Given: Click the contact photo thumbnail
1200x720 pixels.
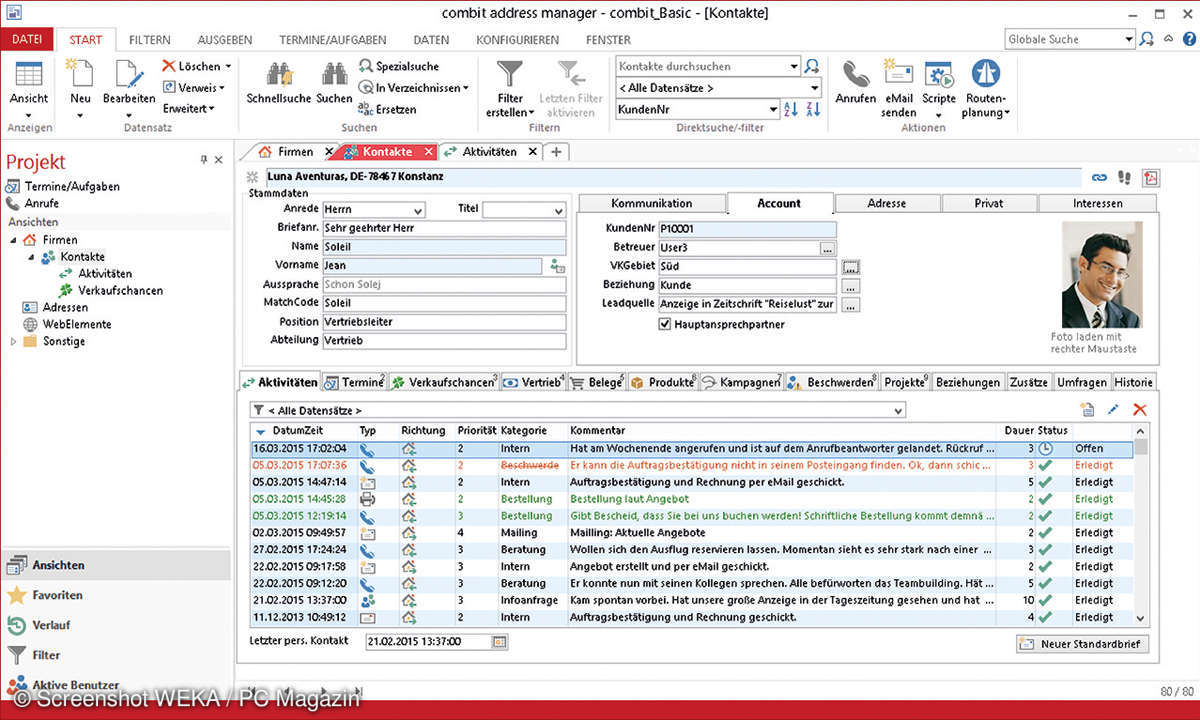Looking at the screenshot, I should [1101, 275].
